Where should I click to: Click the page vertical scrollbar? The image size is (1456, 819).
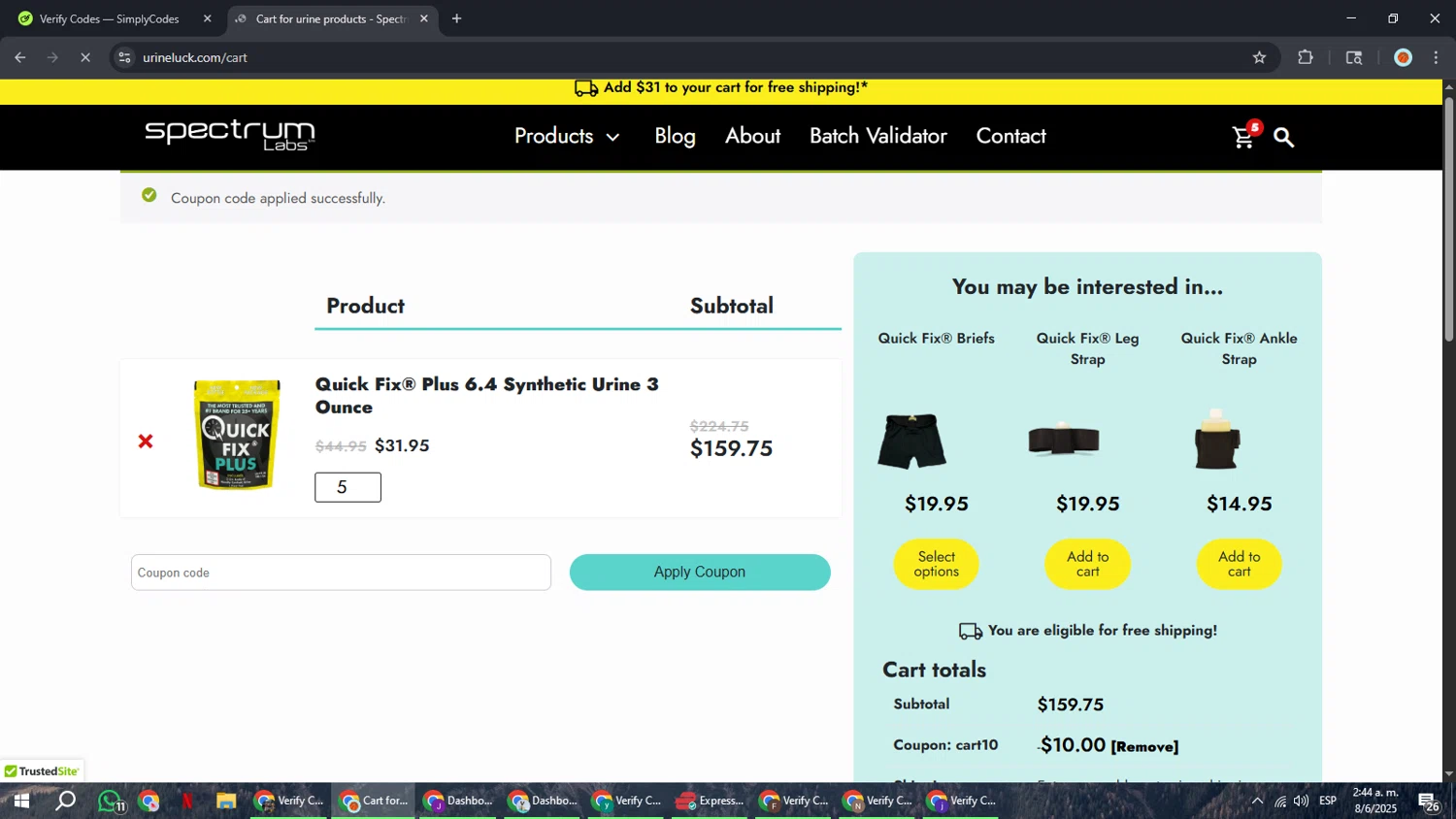click(x=1449, y=218)
